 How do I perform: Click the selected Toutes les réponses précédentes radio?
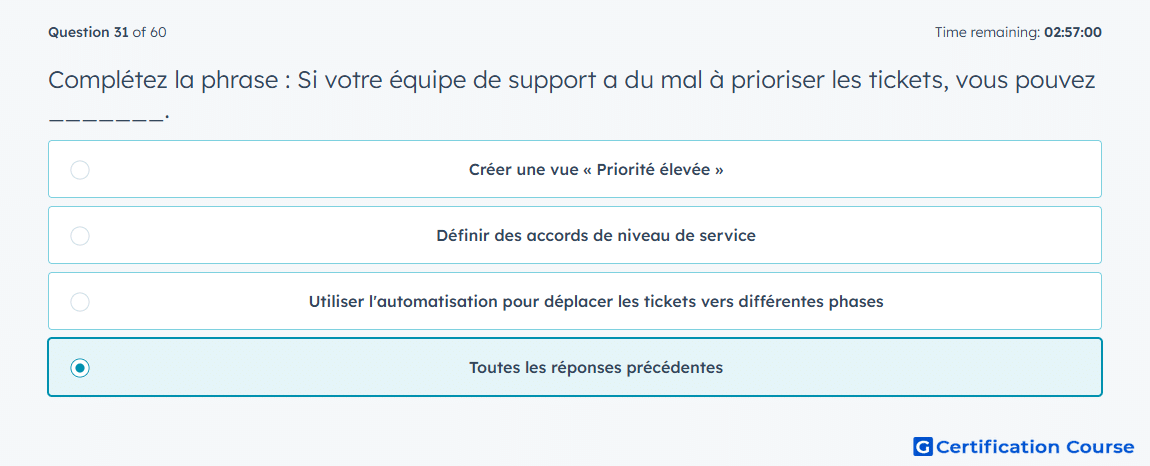[x=80, y=368]
